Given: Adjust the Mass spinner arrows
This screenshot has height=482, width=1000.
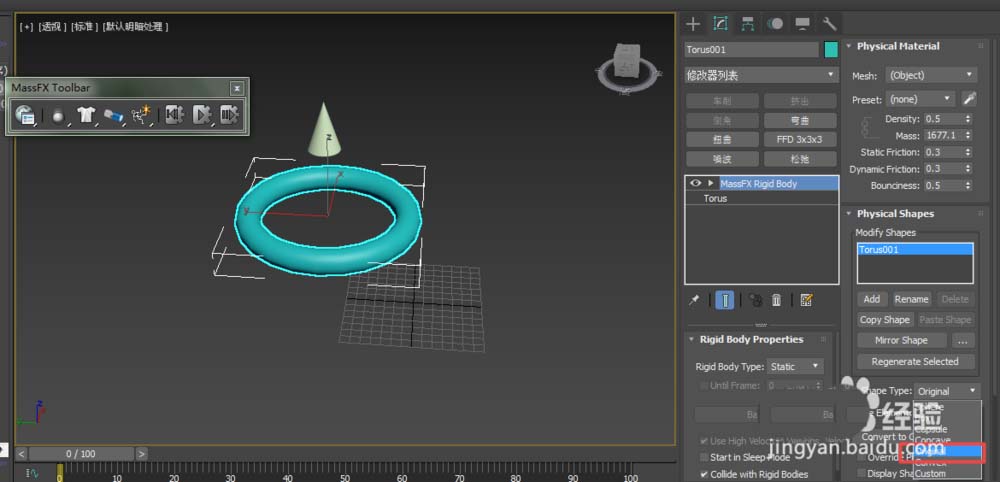Looking at the screenshot, I should (968, 136).
